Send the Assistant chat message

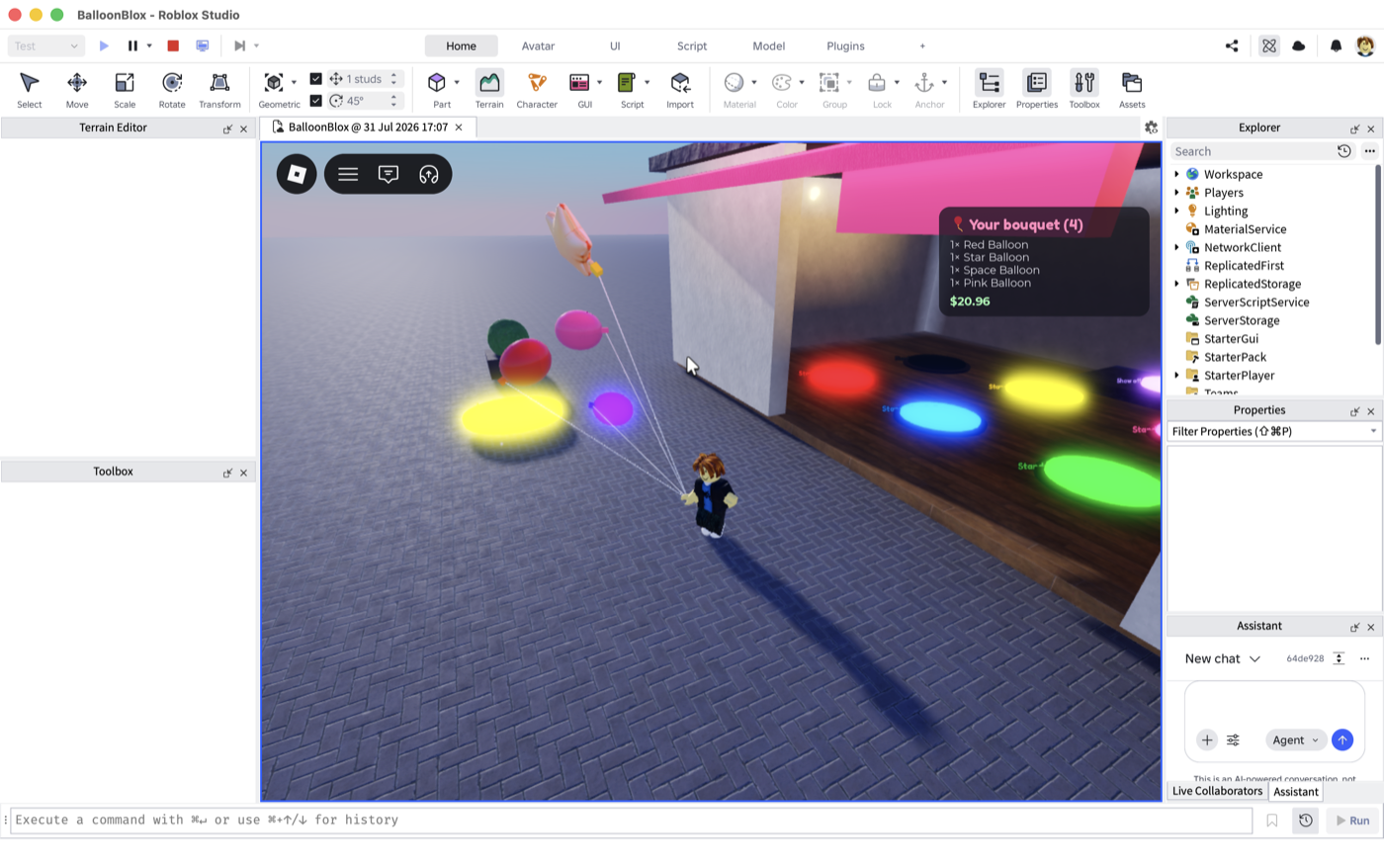[x=1341, y=739]
